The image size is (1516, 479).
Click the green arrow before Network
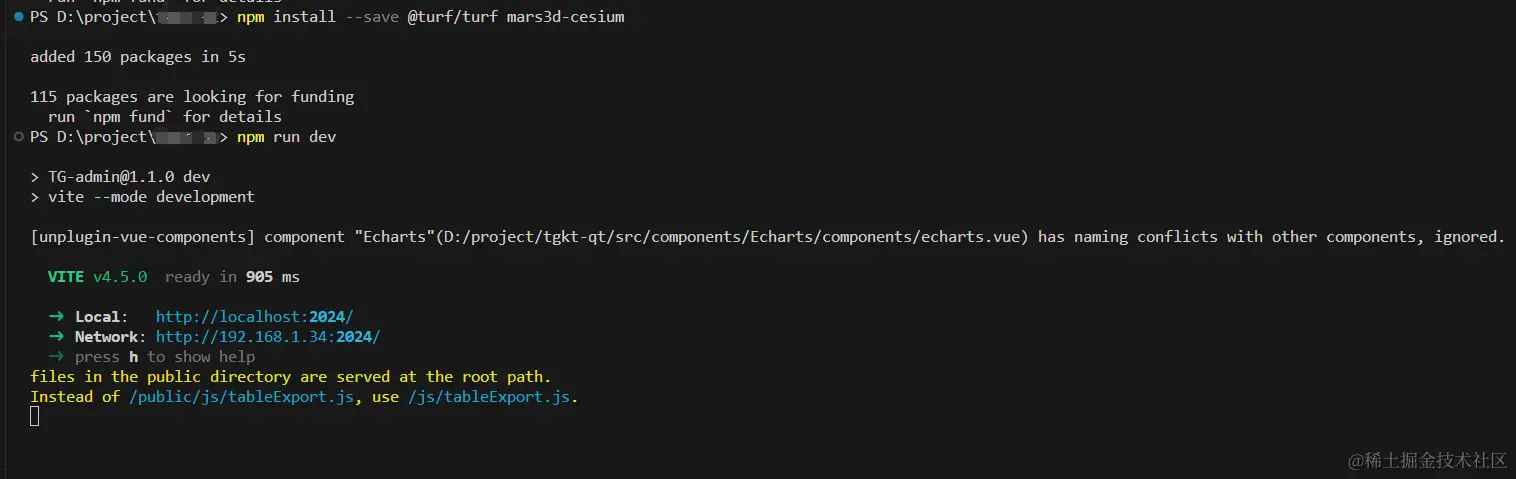[x=56, y=337]
